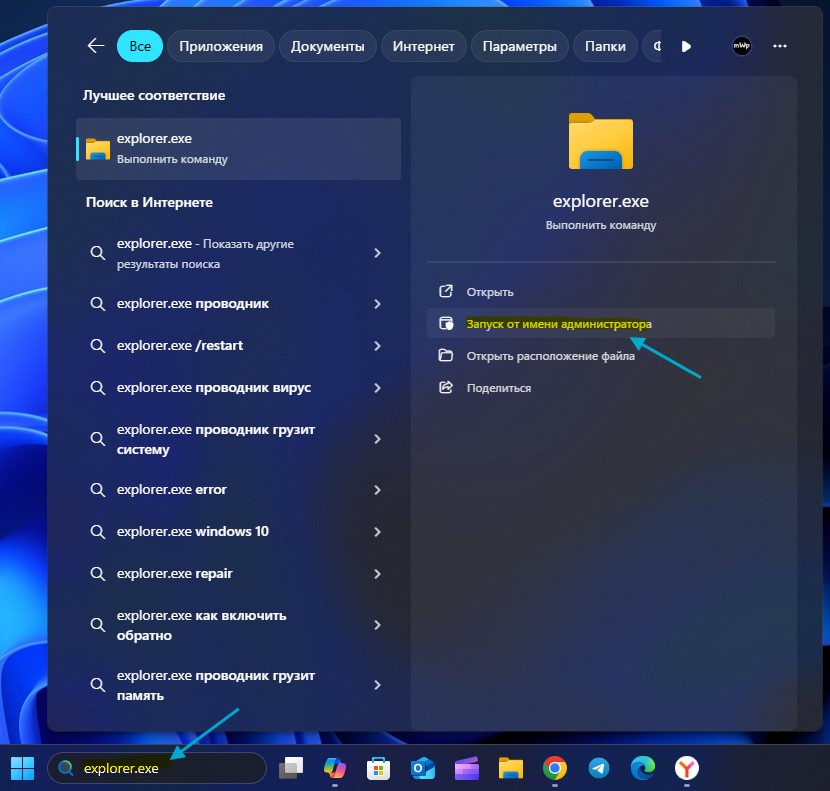This screenshot has height=791, width=830.
Task: Open Telegram from the taskbar
Action: [599, 768]
